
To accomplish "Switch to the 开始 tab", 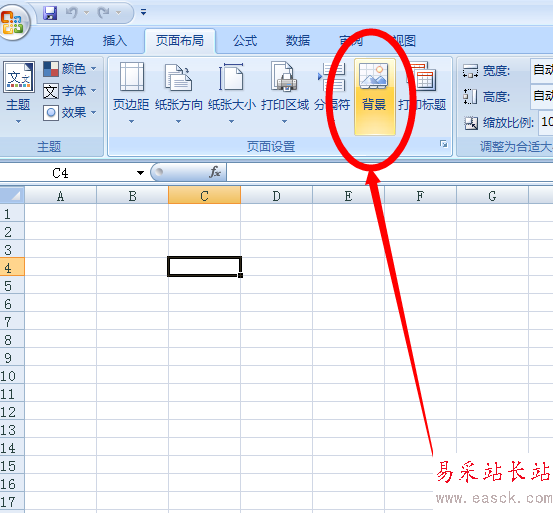I will point(62,41).
